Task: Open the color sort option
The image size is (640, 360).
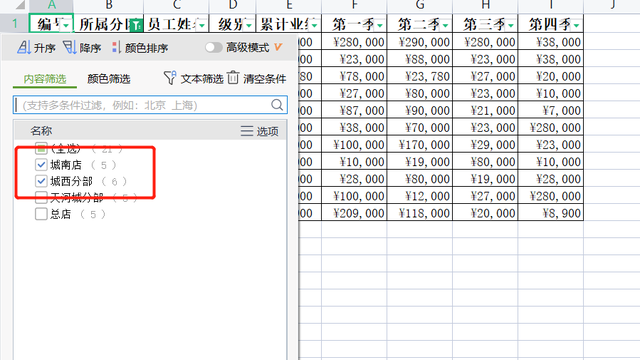Action: tap(140, 48)
